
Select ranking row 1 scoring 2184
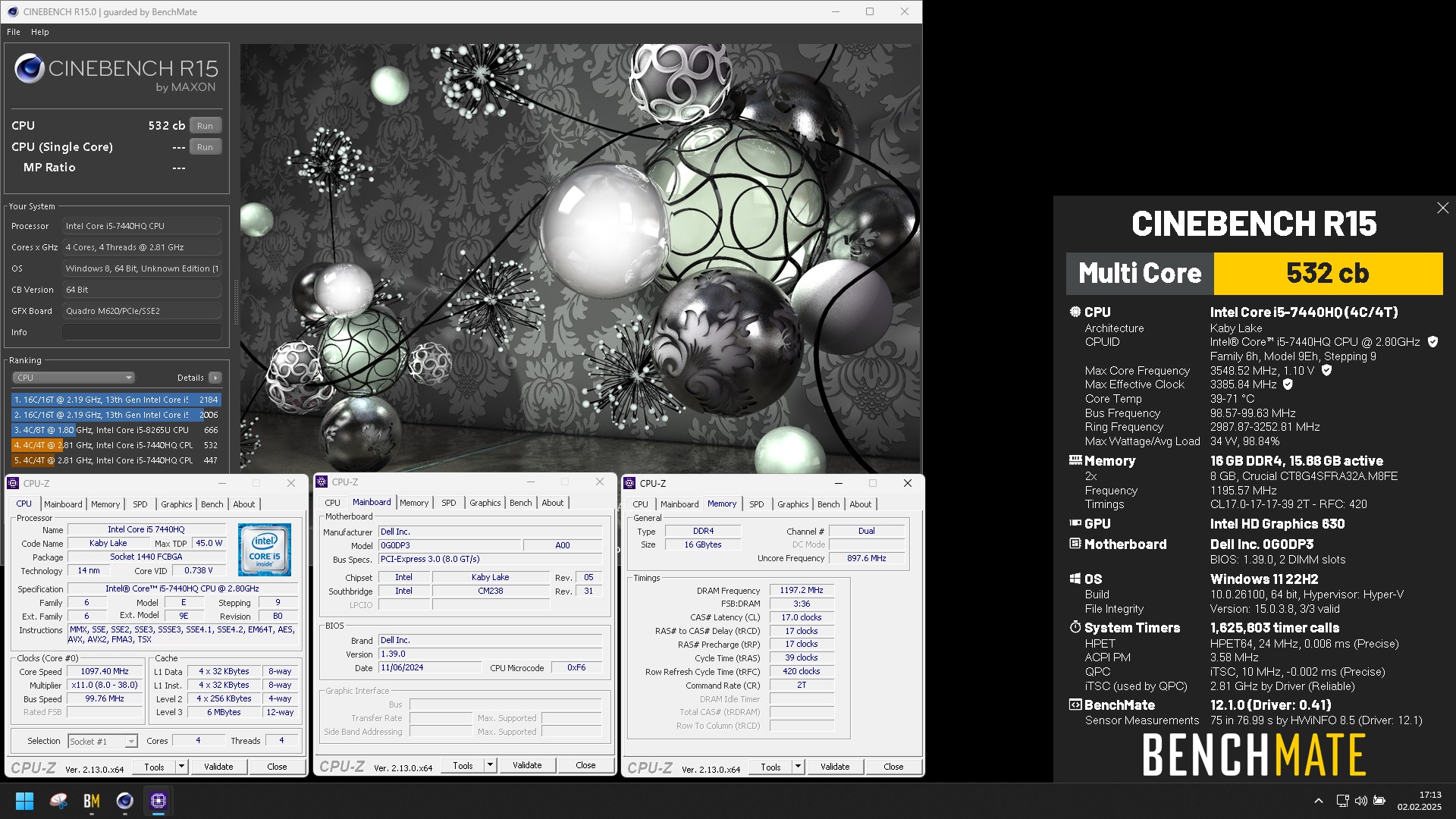[116, 400]
